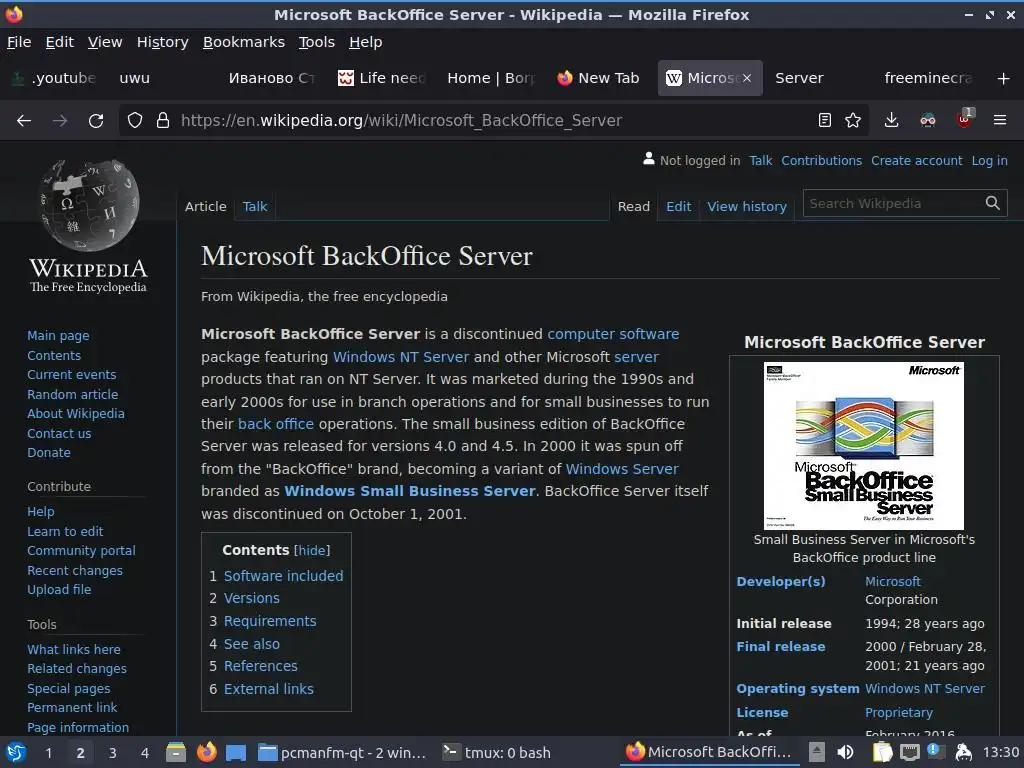Open the article Talk tab
The height and width of the screenshot is (768, 1024).
255,206
